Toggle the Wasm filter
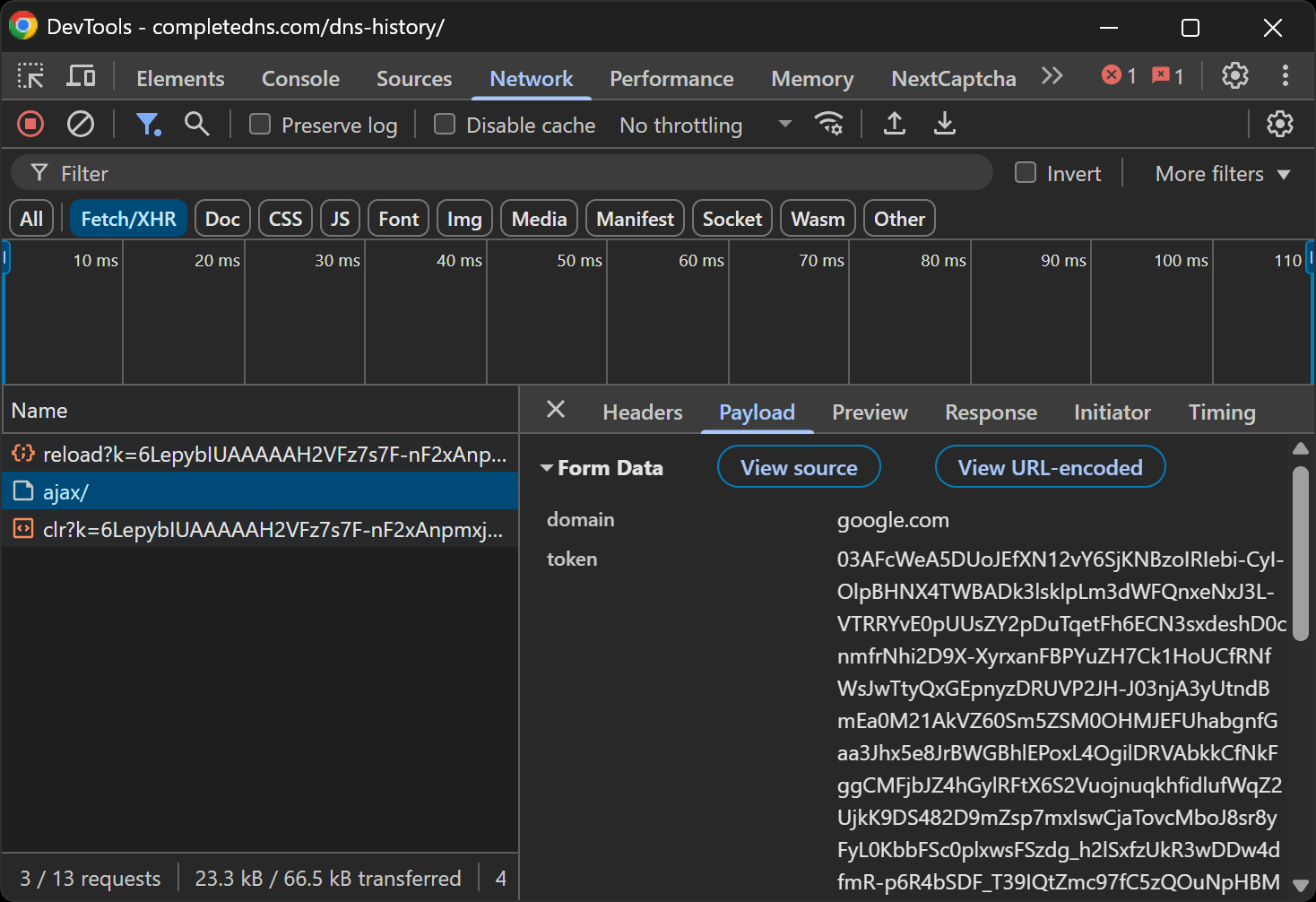 (818, 219)
